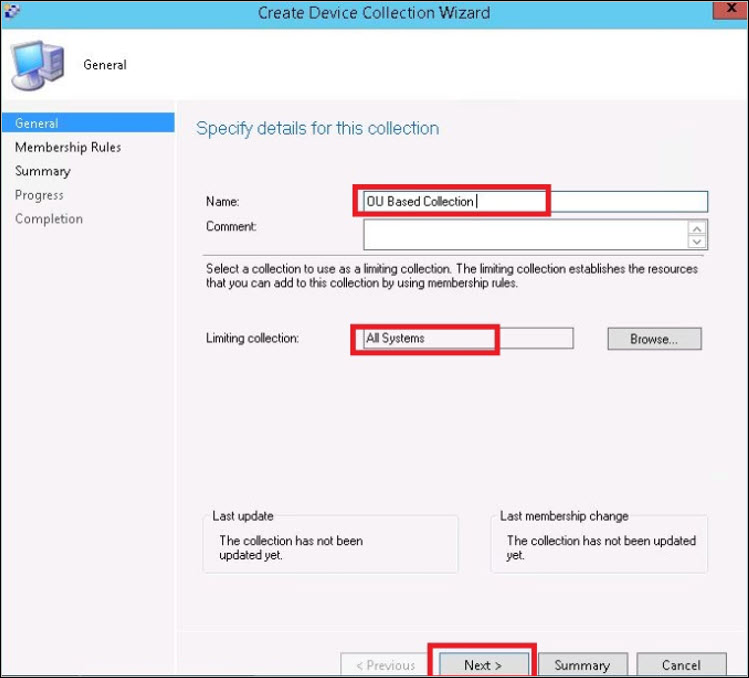This screenshot has height=678, width=749.
Task: Select the Completion step in sidebar
Action: [49, 219]
